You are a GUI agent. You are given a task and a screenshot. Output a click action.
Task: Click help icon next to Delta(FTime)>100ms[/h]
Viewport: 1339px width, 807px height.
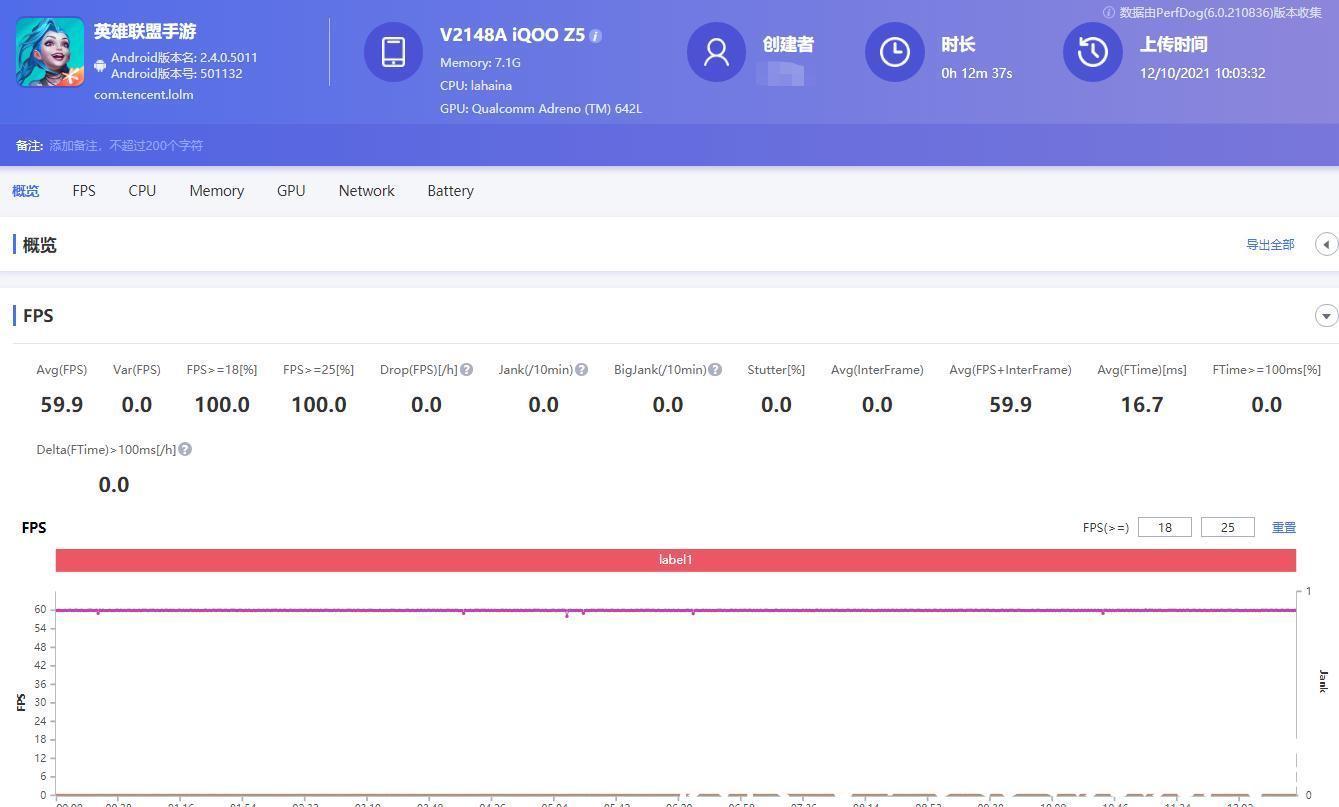pos(185,450)
